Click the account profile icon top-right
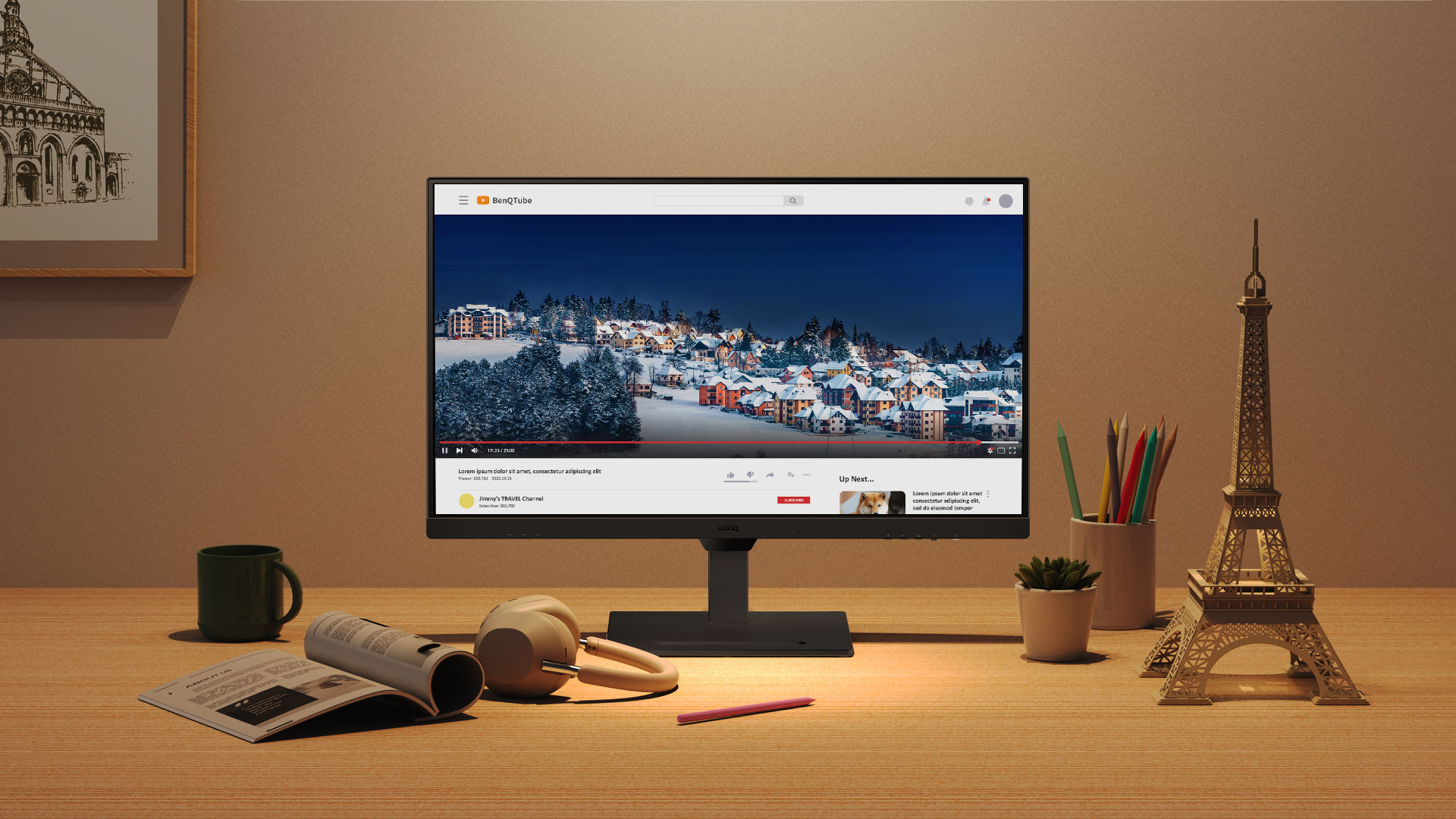Image resolution: width=1456 pixels, height=819 pixels. (1006, 200)
